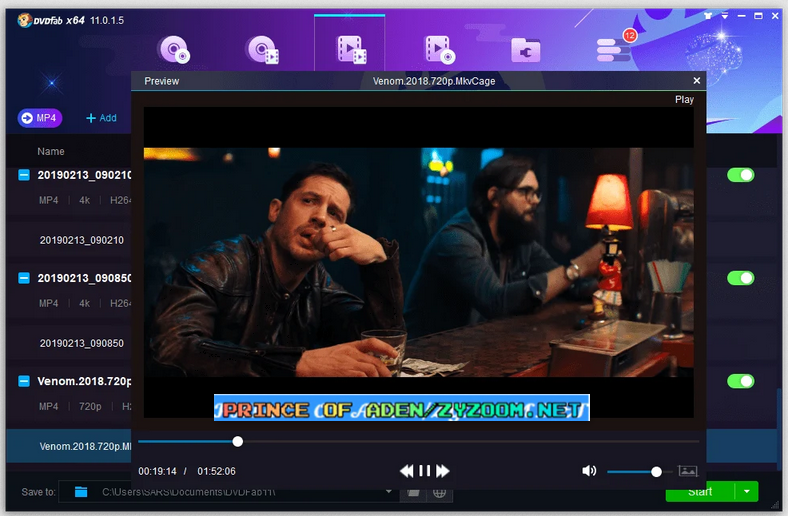Collapse the 20190213_090850 task entry
Screen dimensions: 788x516
[24, 278]
